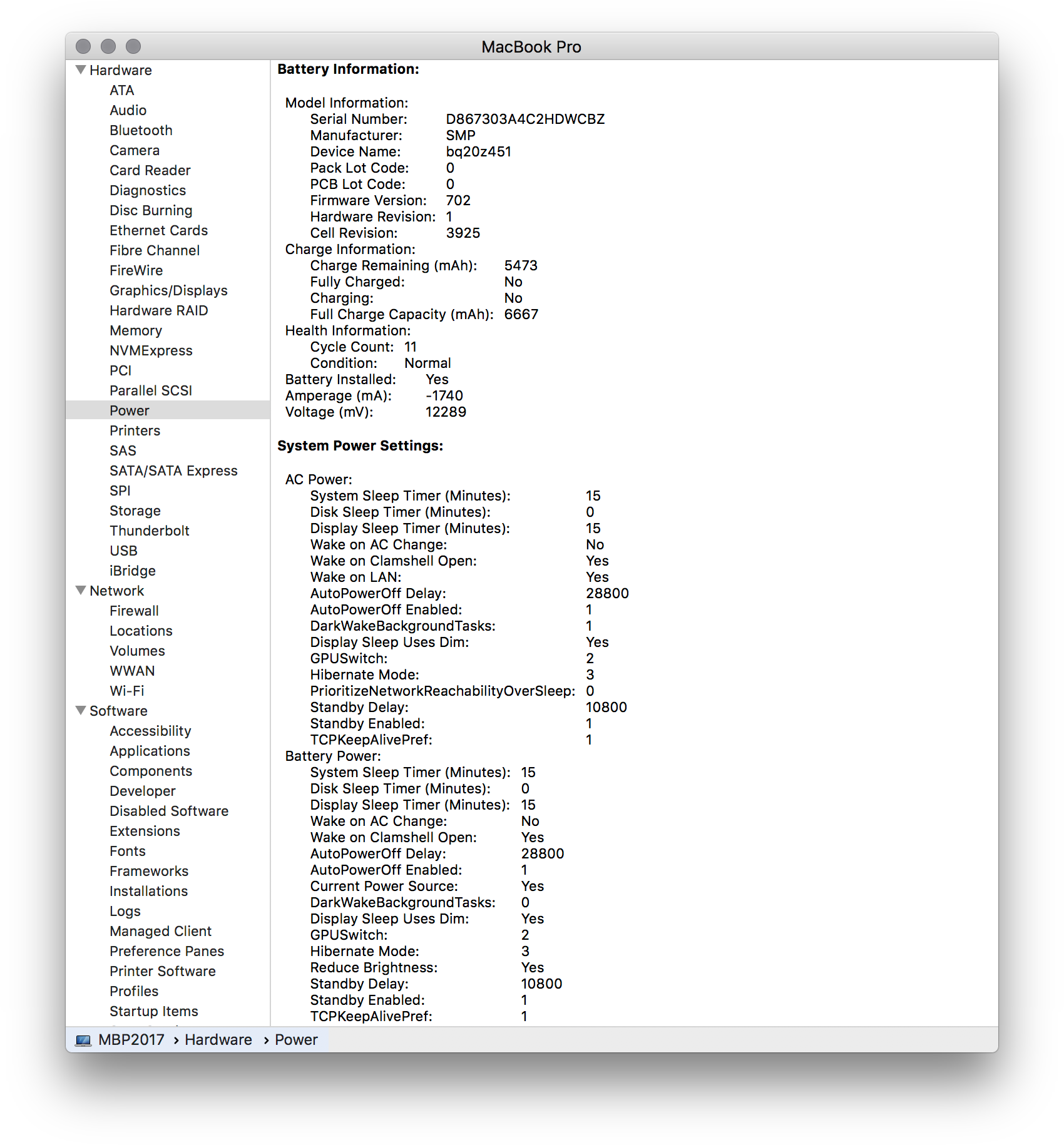
Task: Click the serial number D867303A4C2HDWCBZ
Action: click(x=525, y=119)
